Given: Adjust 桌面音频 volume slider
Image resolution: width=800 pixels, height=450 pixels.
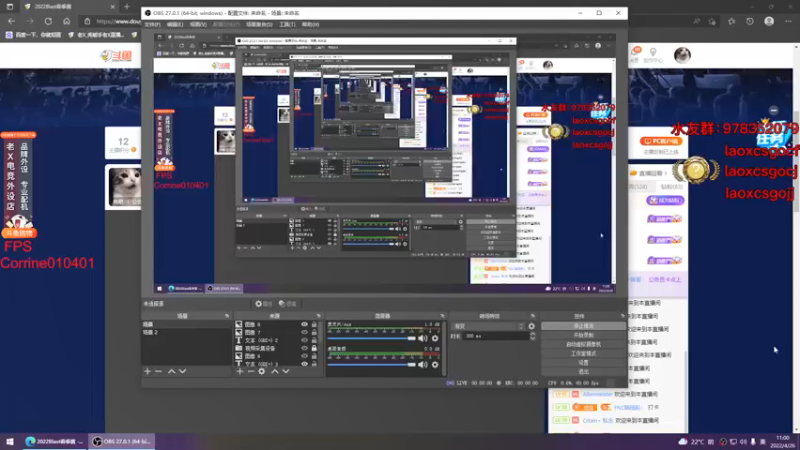Looking at the screenshot, I should [371, 364].
